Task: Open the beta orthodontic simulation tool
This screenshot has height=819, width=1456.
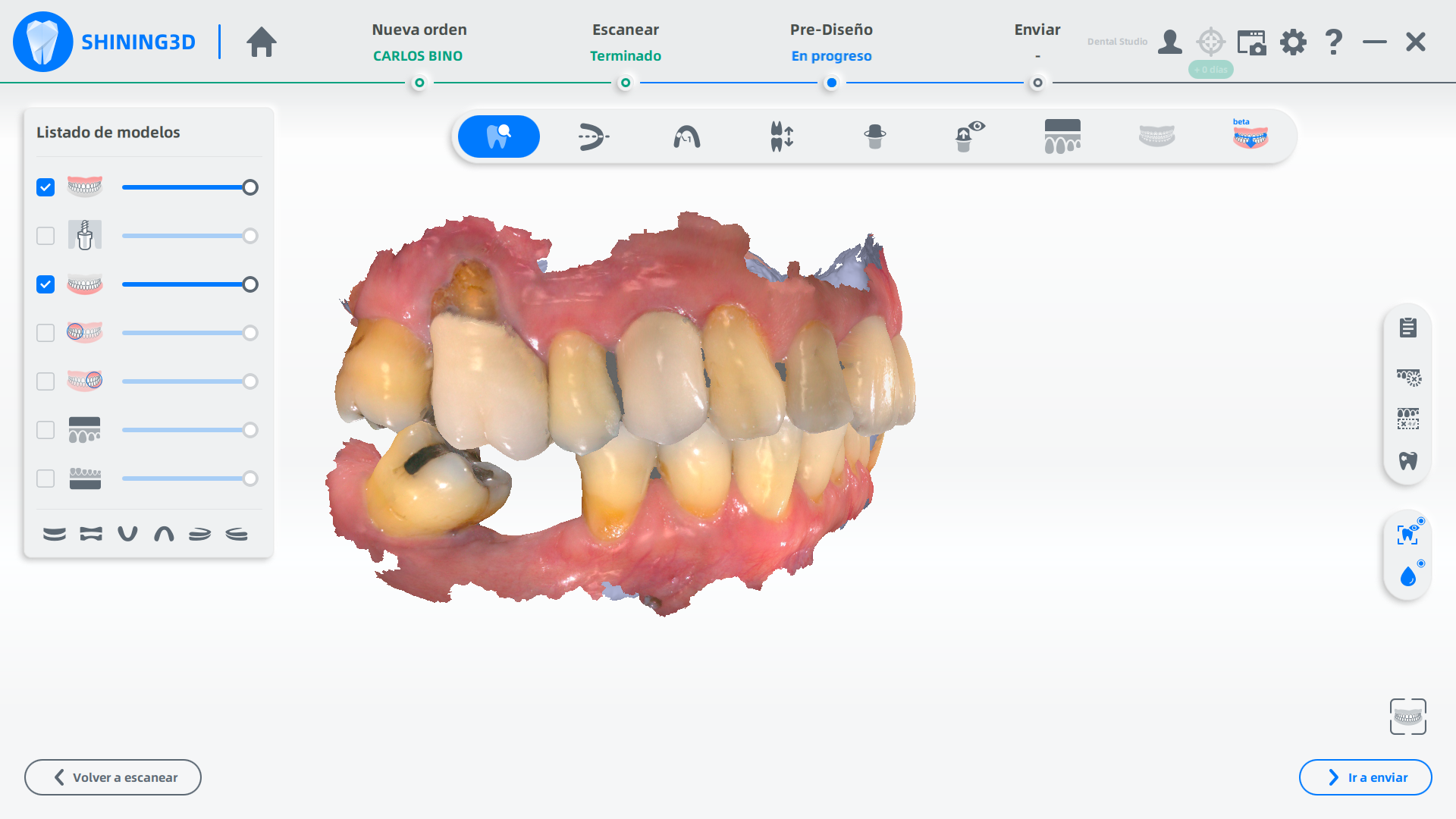Action: click(x=1250, y=136)
